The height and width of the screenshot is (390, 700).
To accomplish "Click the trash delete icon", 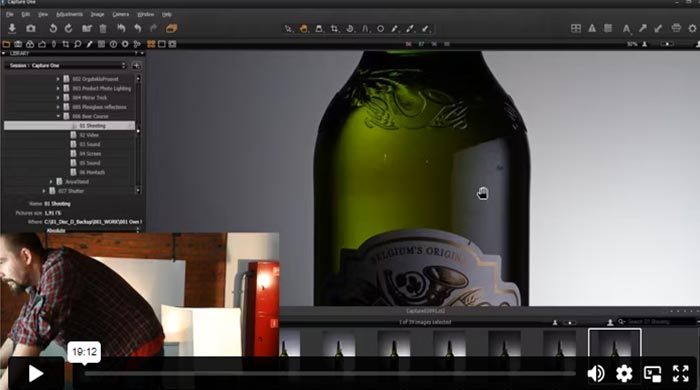I will [x=103, y=29].
